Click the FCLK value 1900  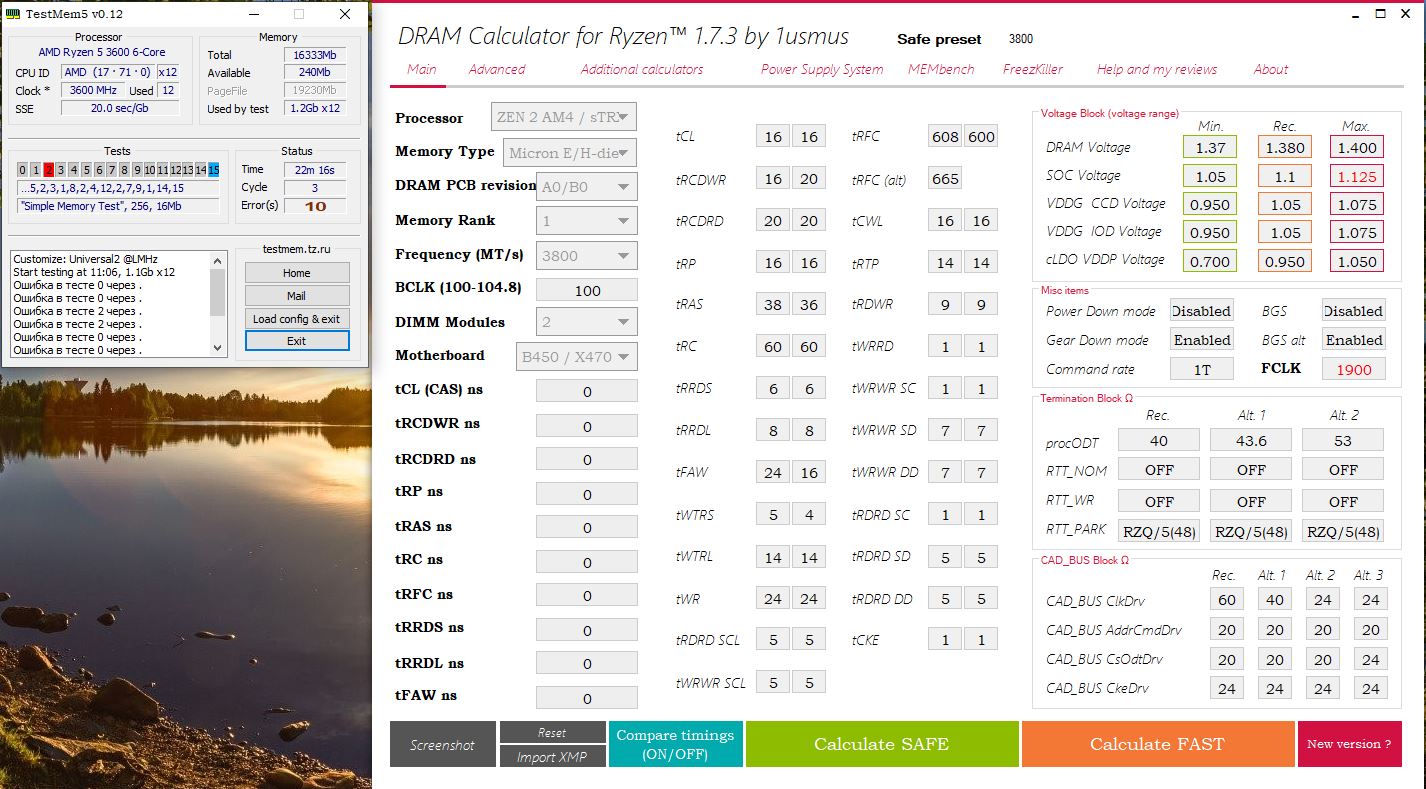pos(1354,369)
